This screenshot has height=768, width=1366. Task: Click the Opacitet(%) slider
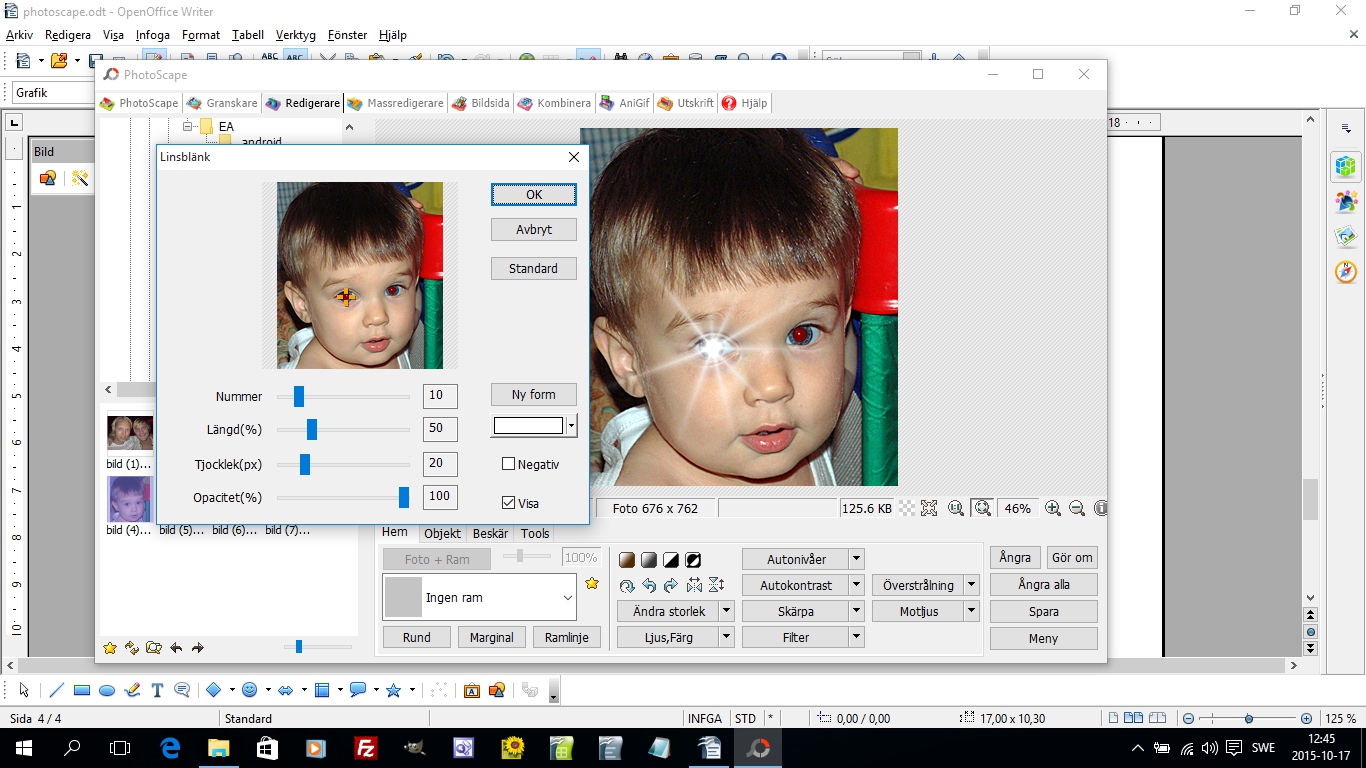point(343,497)
